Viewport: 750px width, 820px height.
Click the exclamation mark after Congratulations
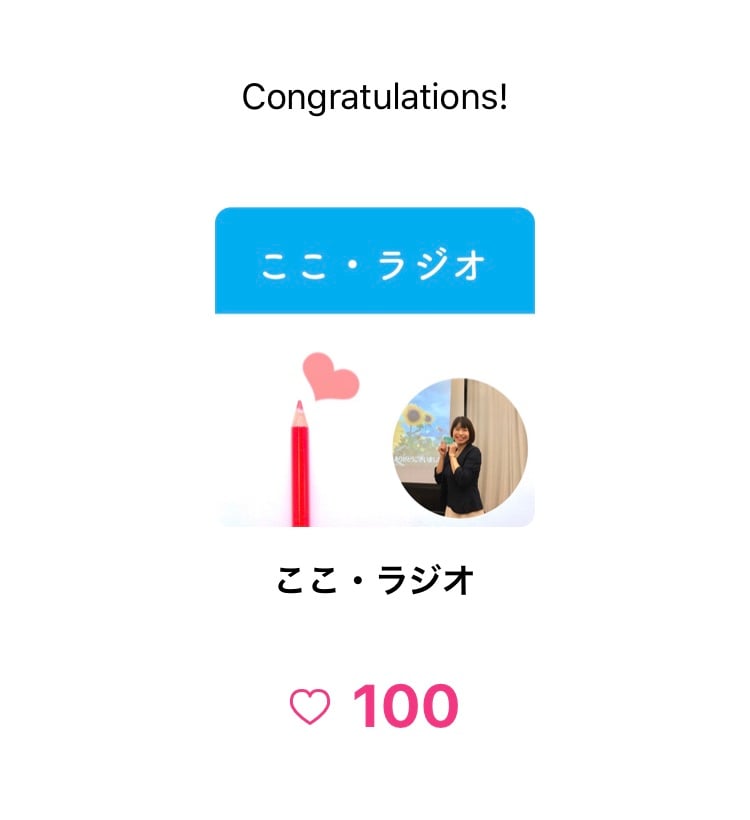click(x=503, y=97)
